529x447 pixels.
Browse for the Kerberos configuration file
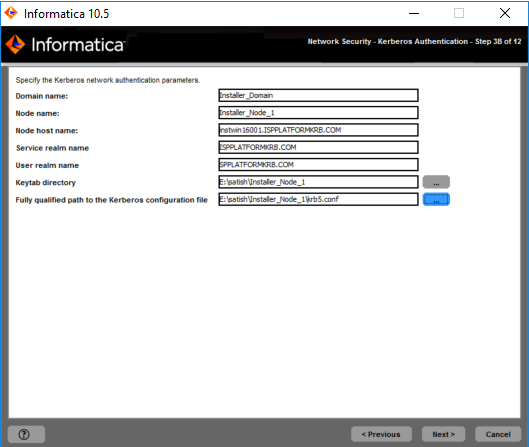point(436,199)
